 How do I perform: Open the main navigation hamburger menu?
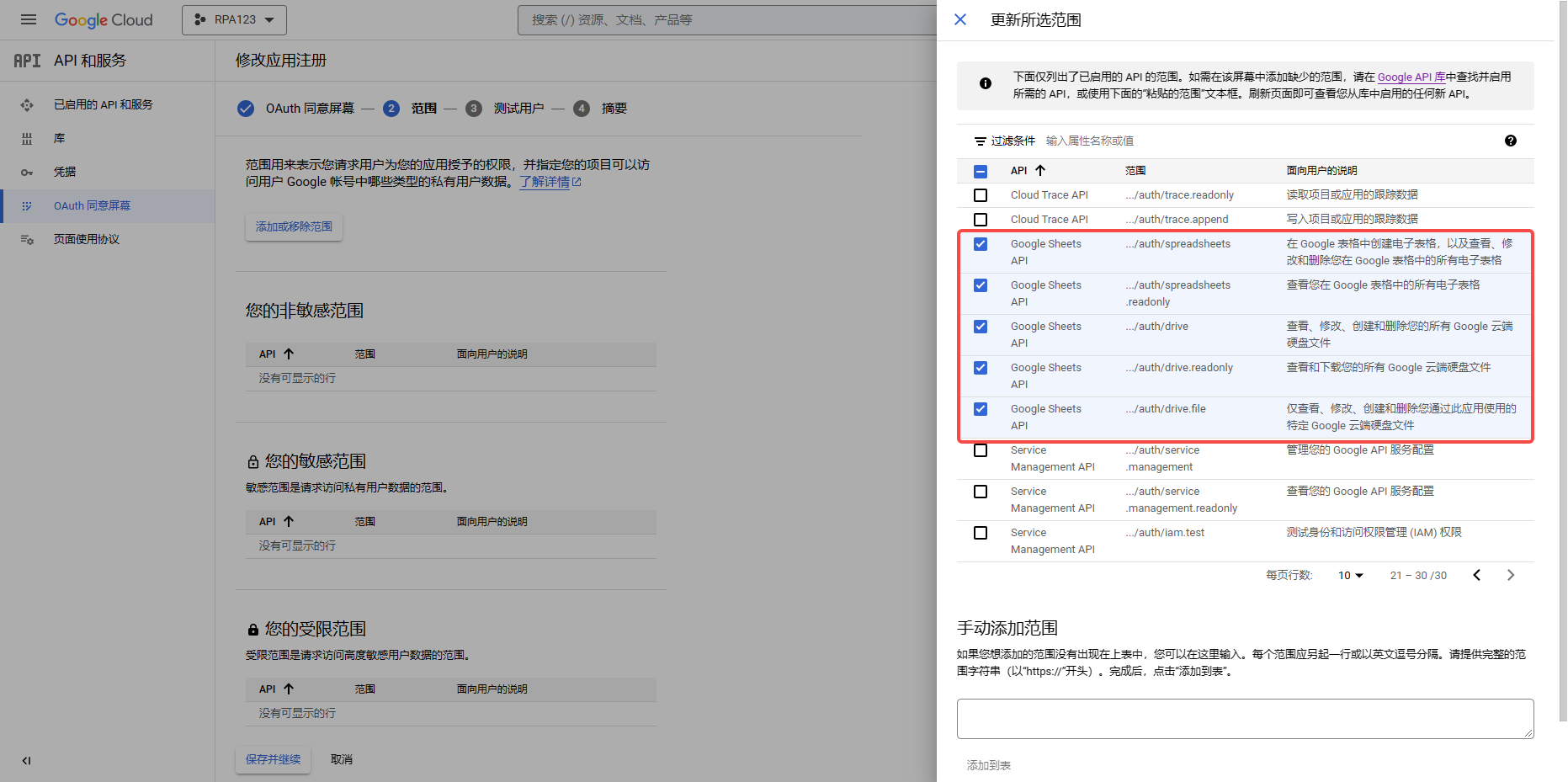(29, 19)
